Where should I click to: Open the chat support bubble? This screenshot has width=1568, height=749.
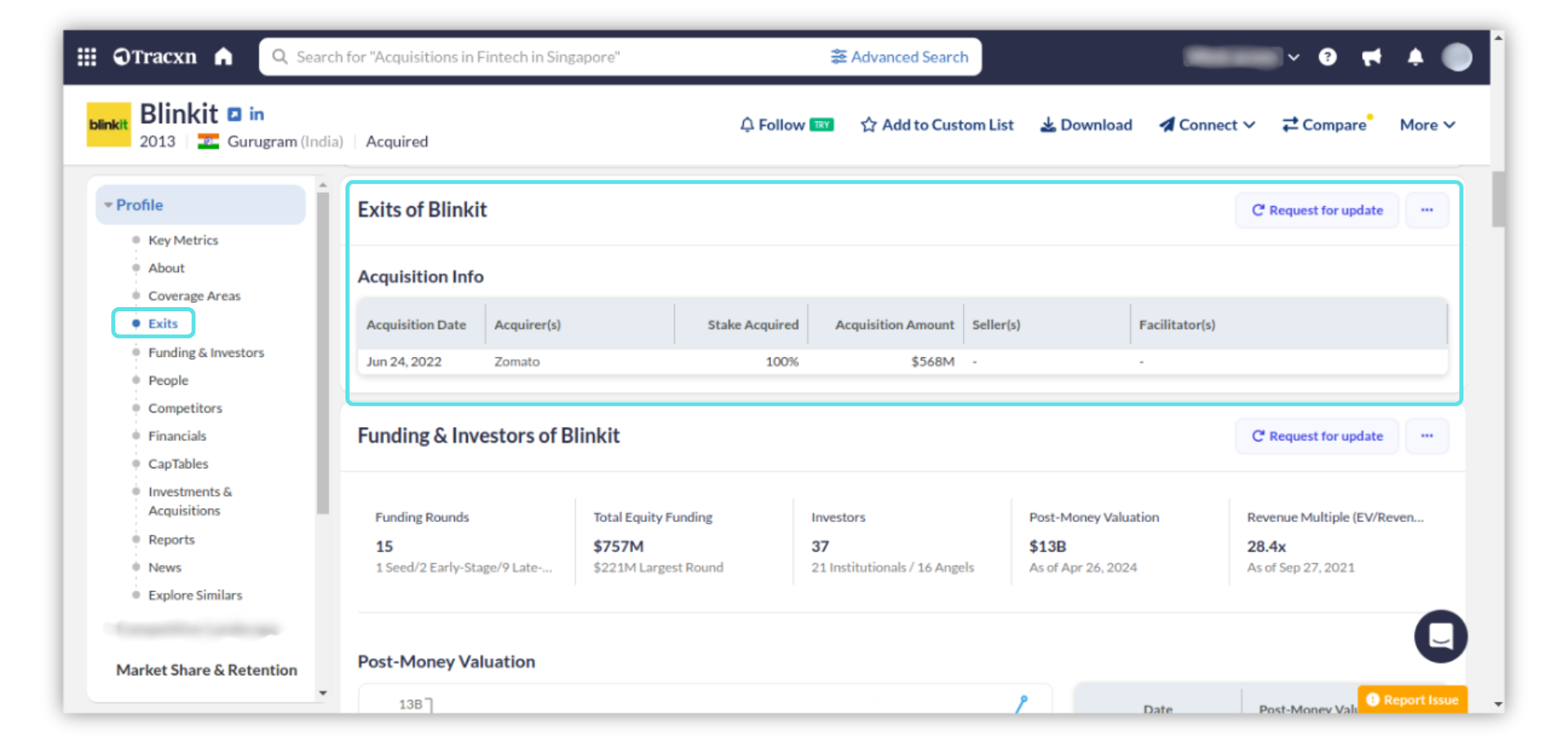(x=1440, y=635)
